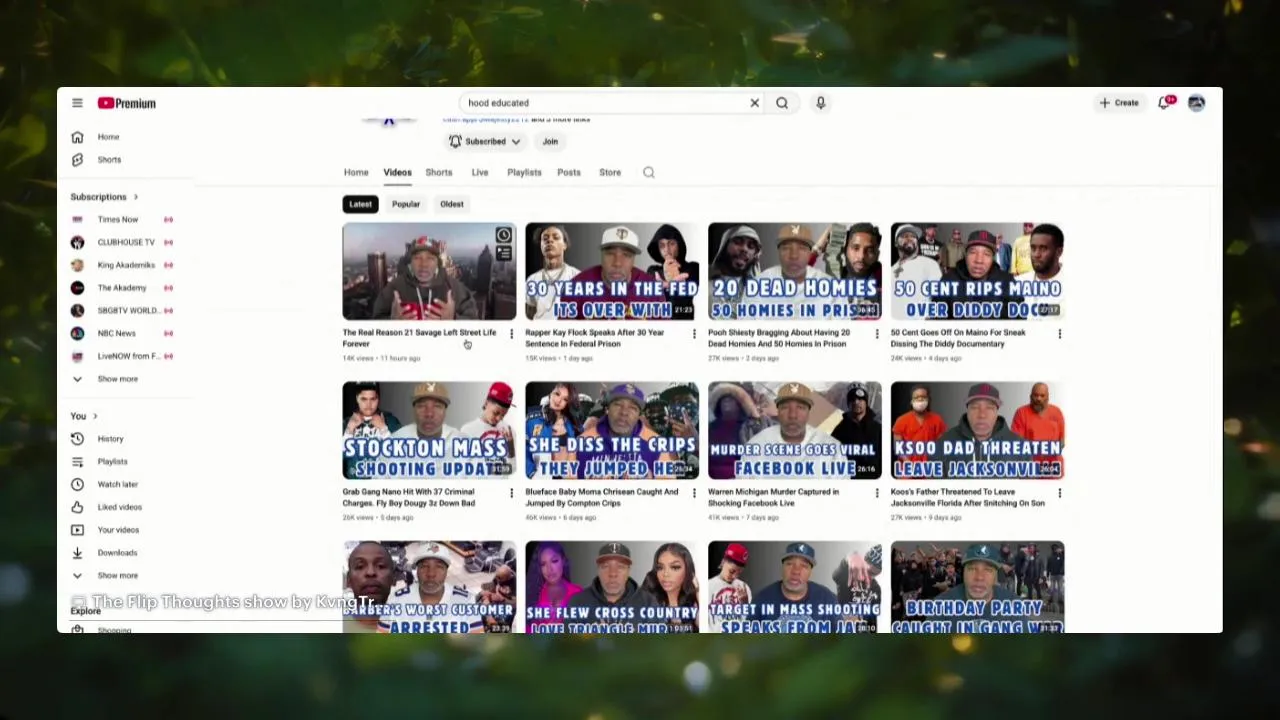Screen dimensions: 1280x720
Task: Select Oldest sort chip
Action: point(452,204)
